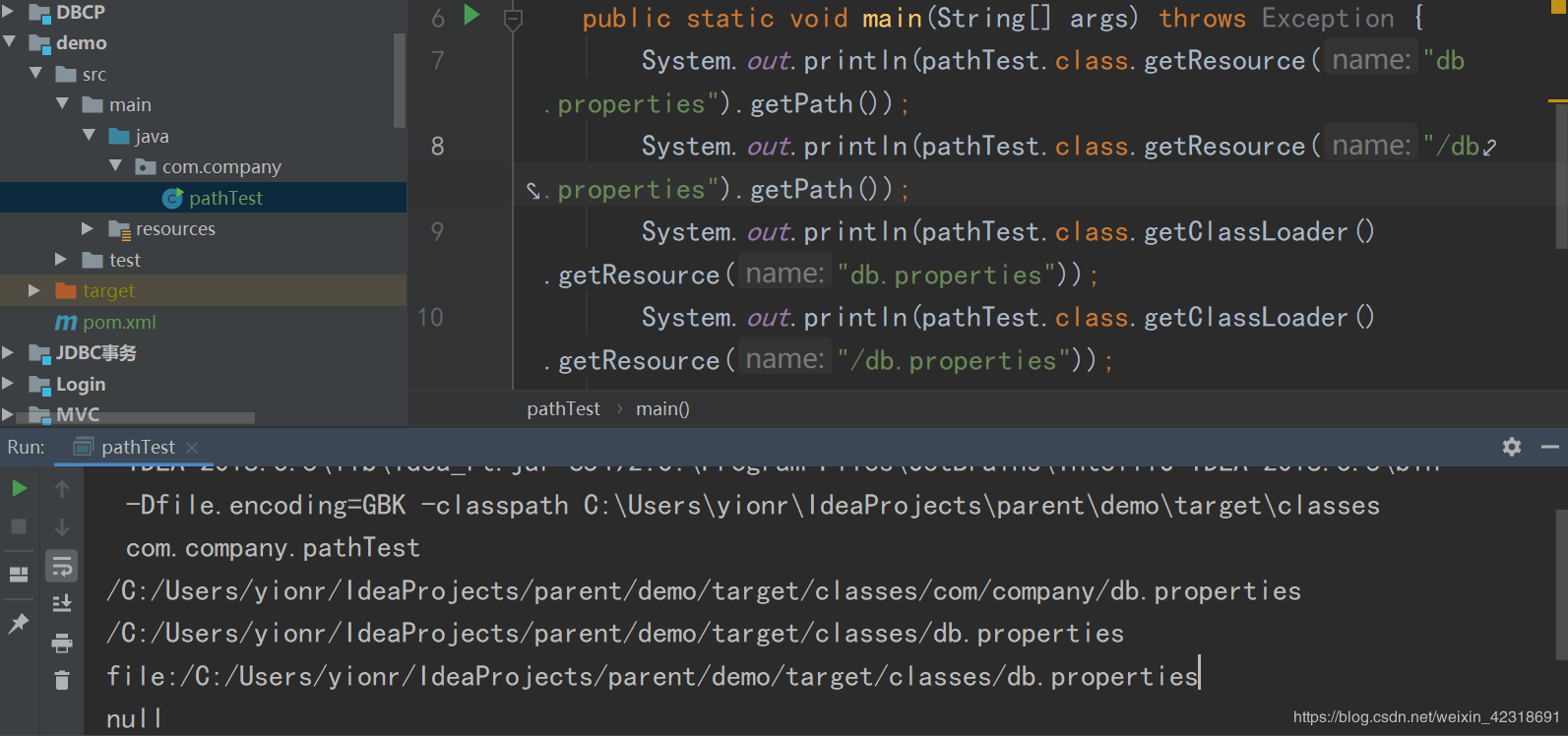Toggle scroll to end of console
Image resolution: width=1568 pixels, height=736 pixels.
pyautogui.click(x=62, y=603)
